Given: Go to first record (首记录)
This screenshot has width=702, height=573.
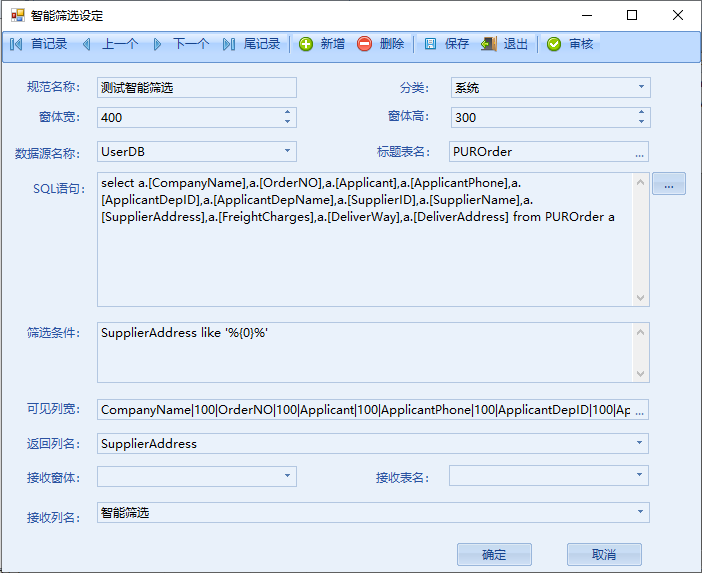Looking at the screenshot, I should (x=38, y=44).
